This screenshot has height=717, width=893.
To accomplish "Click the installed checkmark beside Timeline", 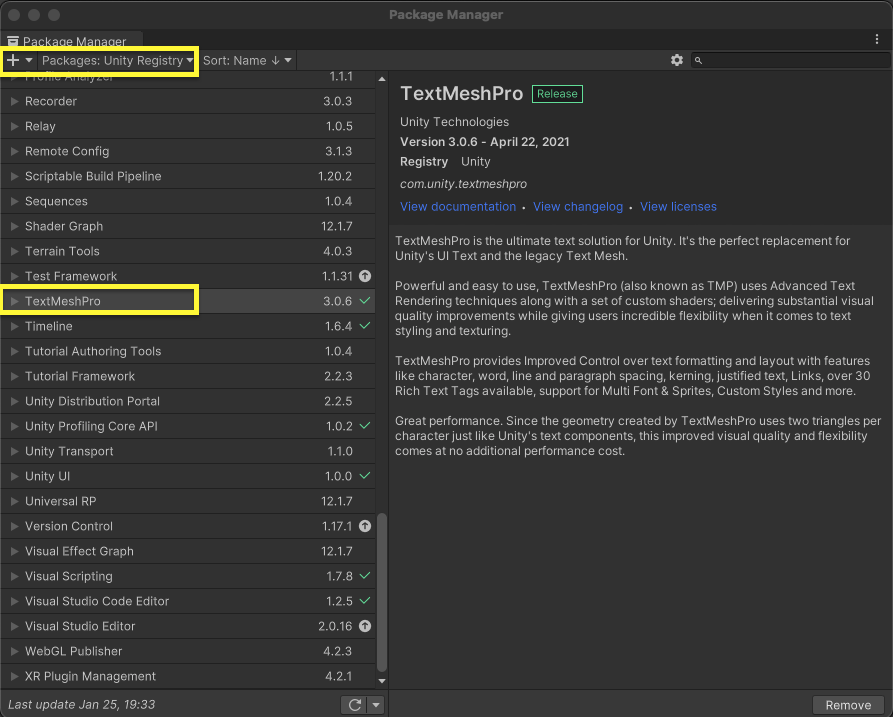I will [x=364, y=326].
